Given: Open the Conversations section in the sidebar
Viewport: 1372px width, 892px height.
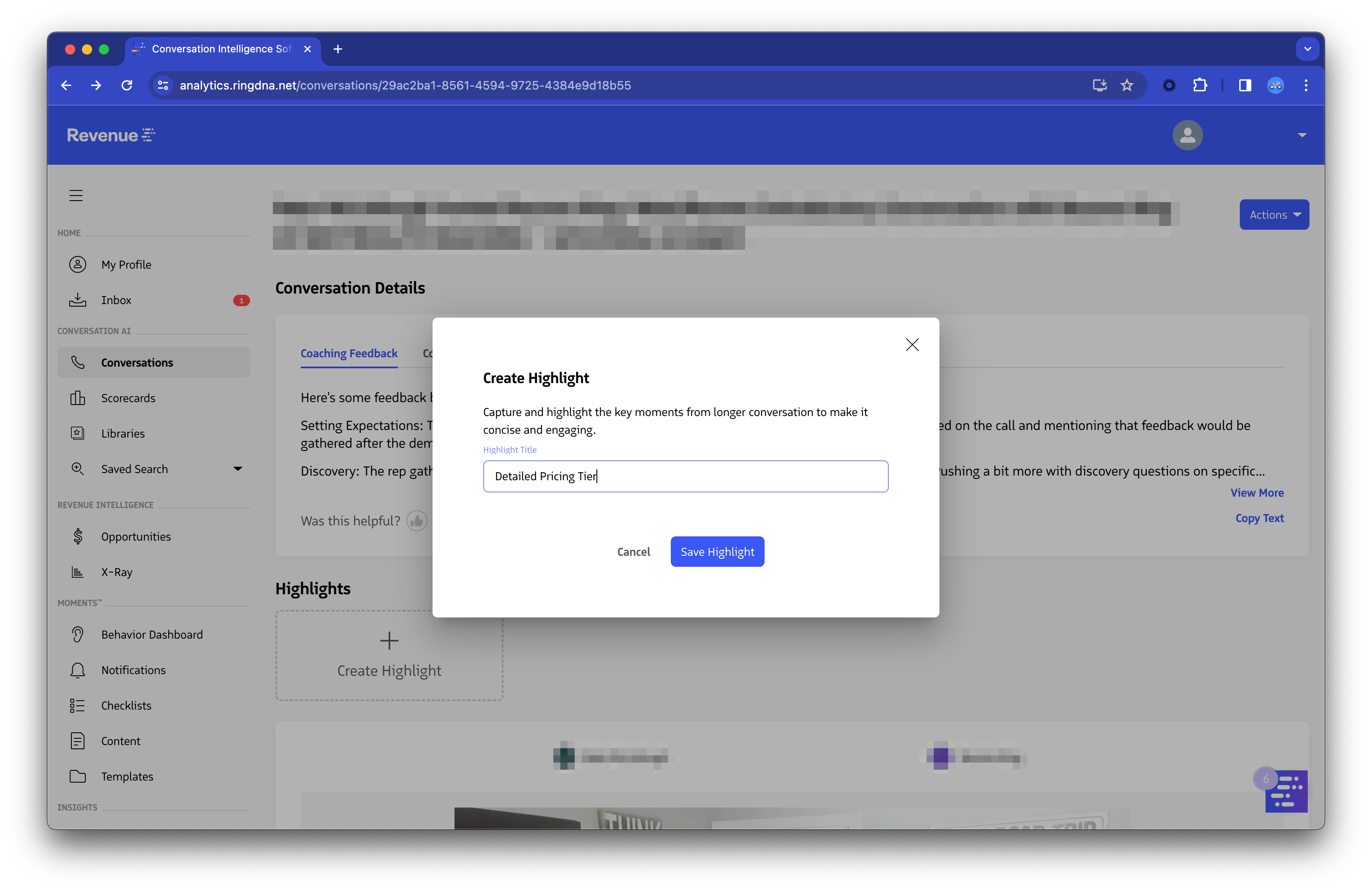Looking at the screenshot, I should (x=137, y=362).
